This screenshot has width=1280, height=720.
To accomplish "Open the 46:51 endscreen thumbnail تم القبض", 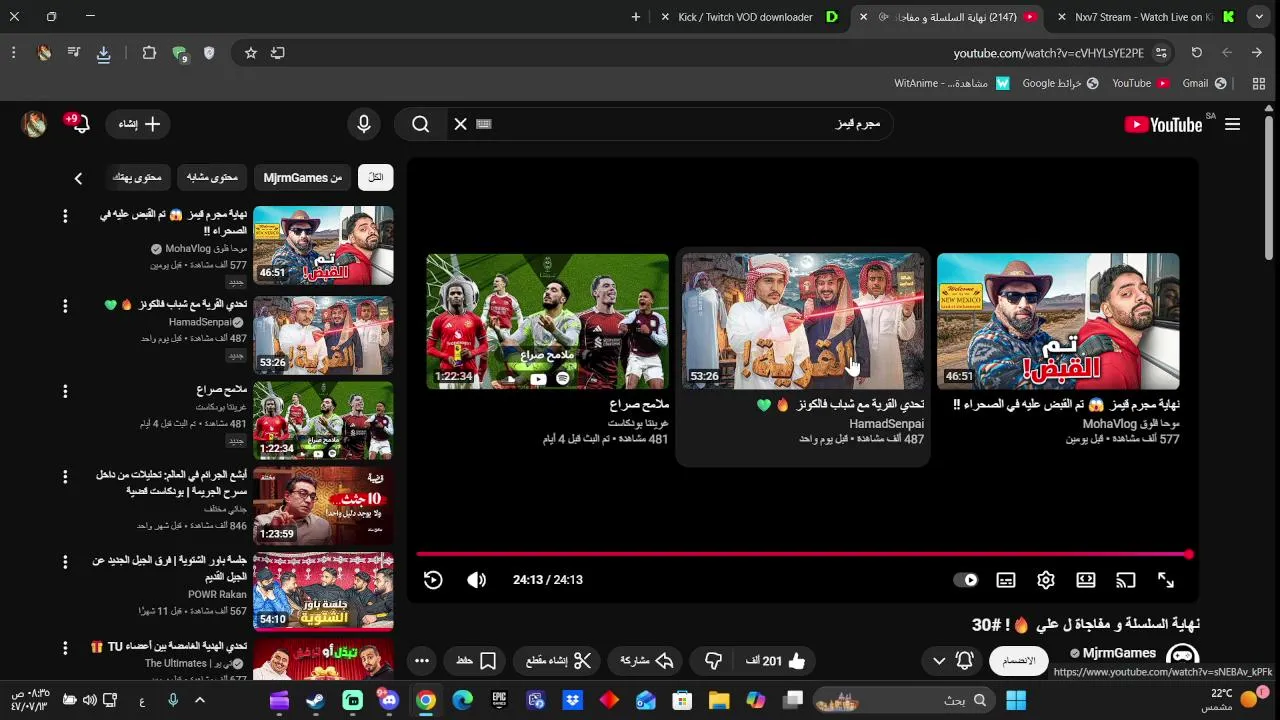I will (x=1058, y=321).
